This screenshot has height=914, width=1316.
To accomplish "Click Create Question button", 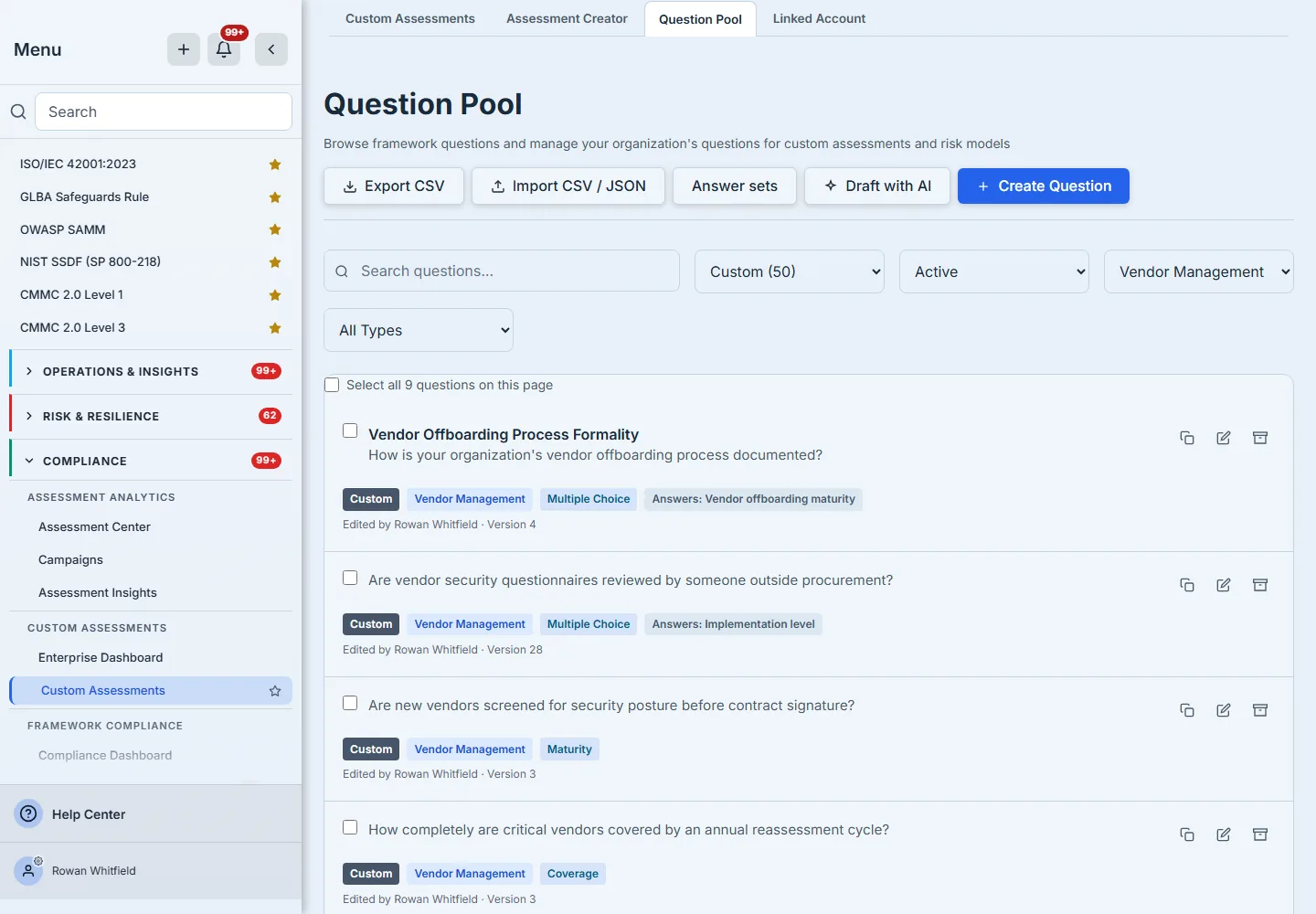I will [1044, 186].
